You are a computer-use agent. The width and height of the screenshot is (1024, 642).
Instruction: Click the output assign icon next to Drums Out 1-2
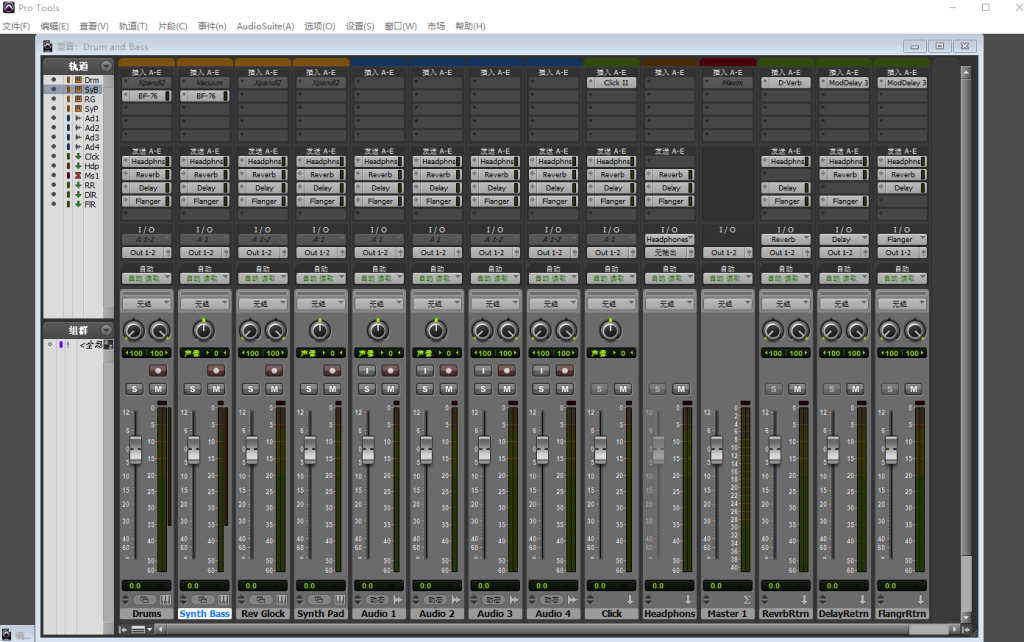pyautogui.click(x=168, y=252)
